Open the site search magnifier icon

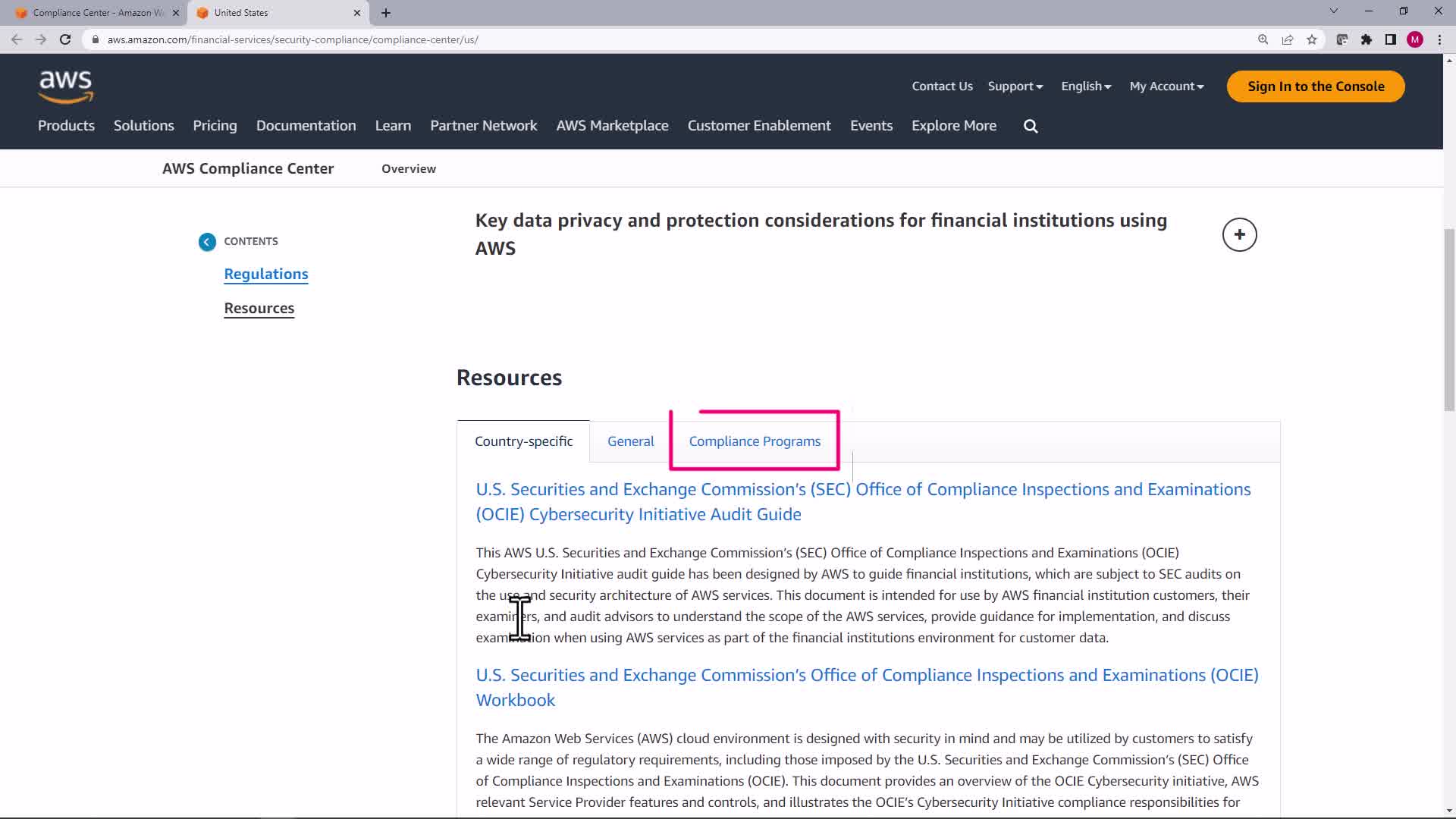pyautogui.click(x=1031, y=127)
